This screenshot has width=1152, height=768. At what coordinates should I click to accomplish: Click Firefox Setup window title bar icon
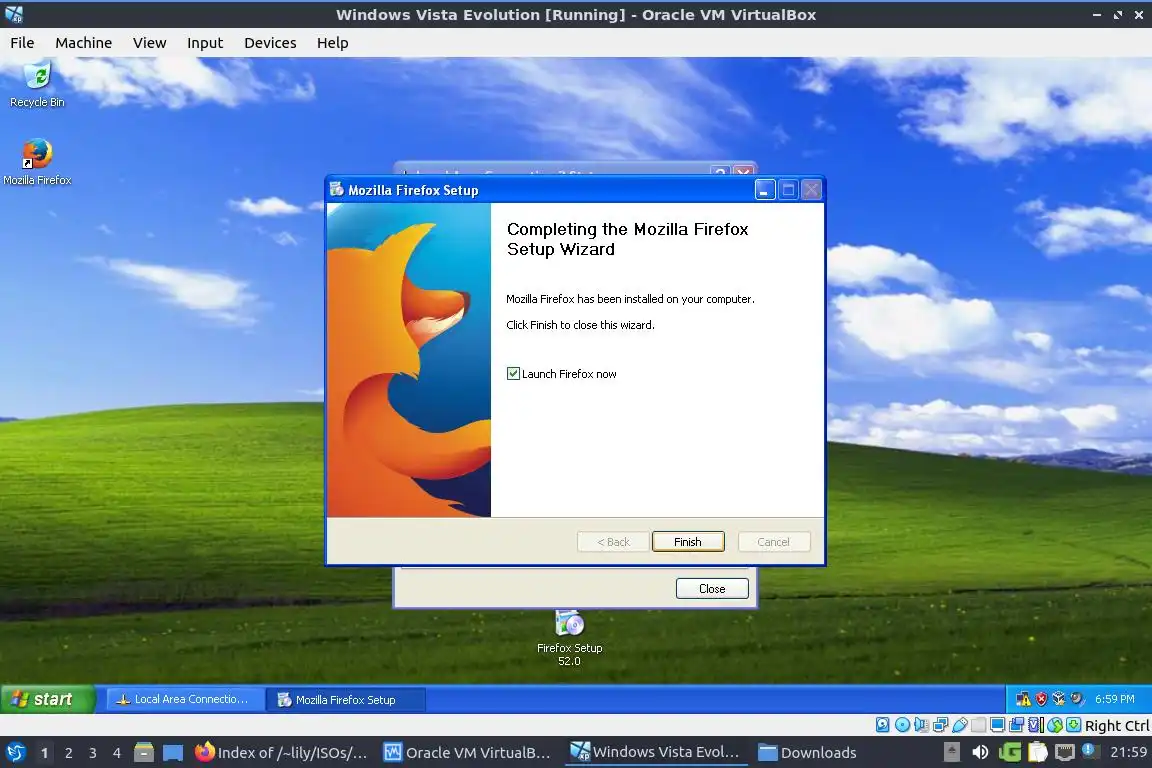pos(336,189)
